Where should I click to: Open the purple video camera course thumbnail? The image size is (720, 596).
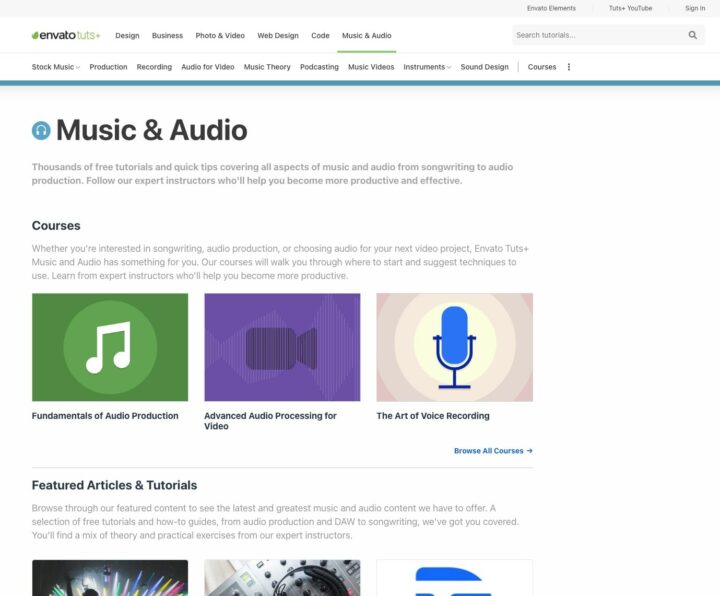(282, 347)
